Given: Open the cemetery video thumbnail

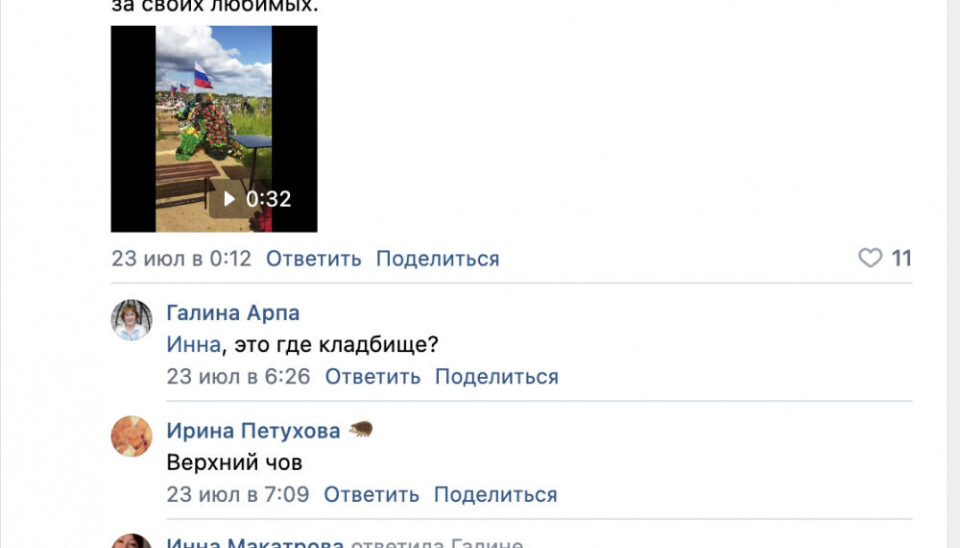Looking at the screenshot, I should [214, 129].
